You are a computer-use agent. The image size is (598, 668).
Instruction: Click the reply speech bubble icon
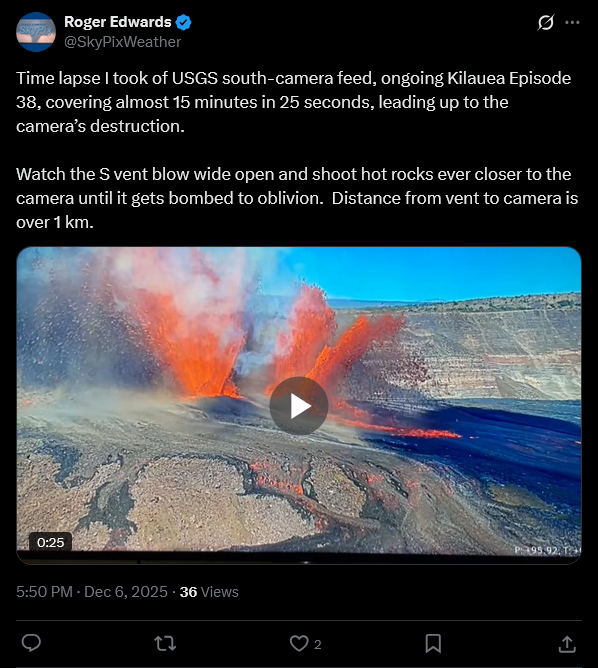pyautogui.click(x=31, y=643)
